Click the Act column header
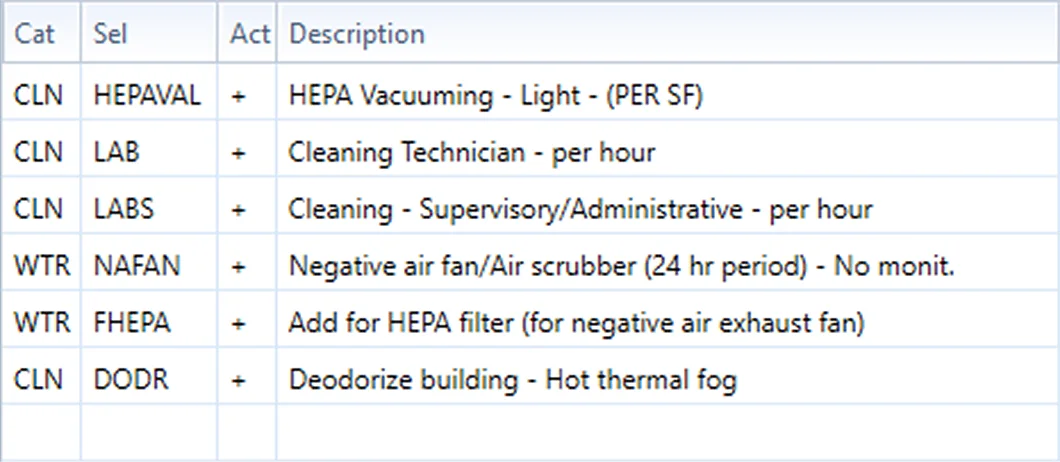The height and width of the screenshot is (462, 1060). tap(247, 33)
